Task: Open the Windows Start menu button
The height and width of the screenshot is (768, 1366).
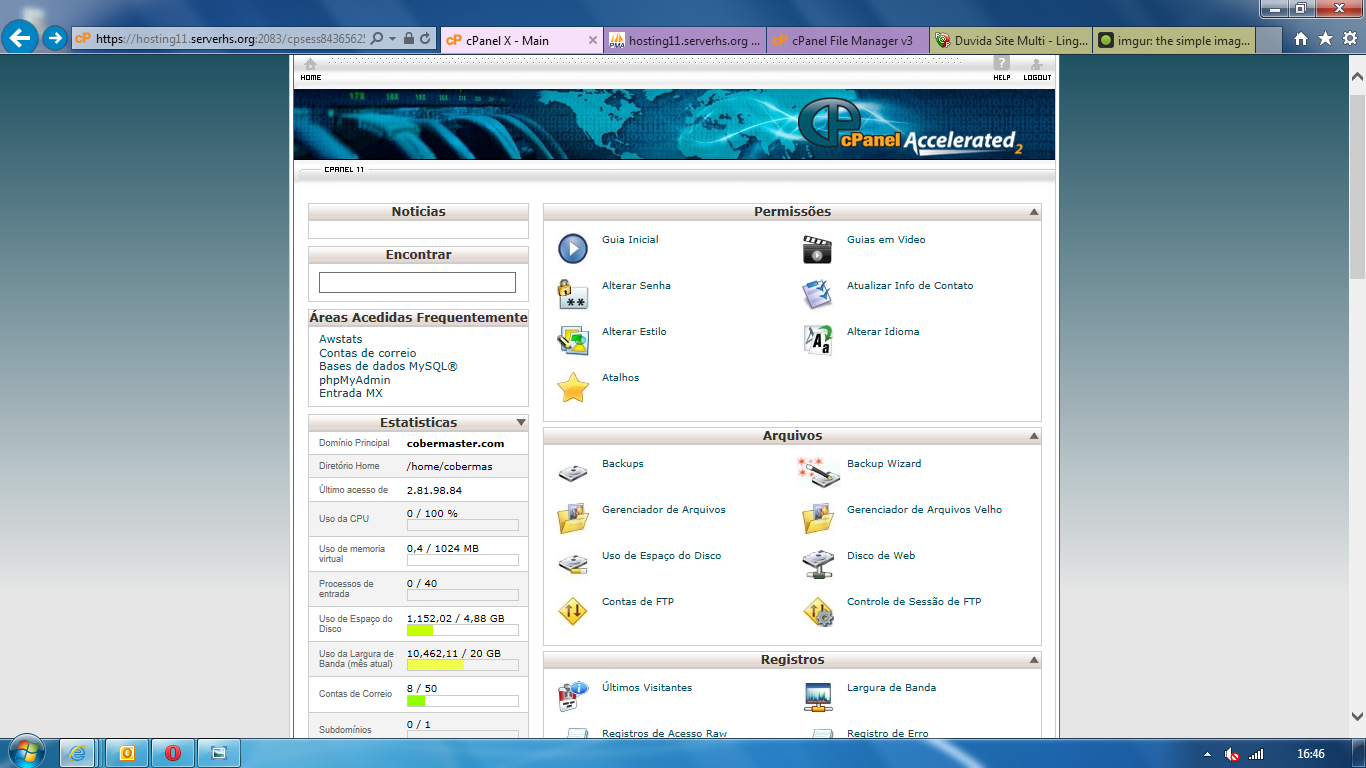Action: (x=25, y=752)
